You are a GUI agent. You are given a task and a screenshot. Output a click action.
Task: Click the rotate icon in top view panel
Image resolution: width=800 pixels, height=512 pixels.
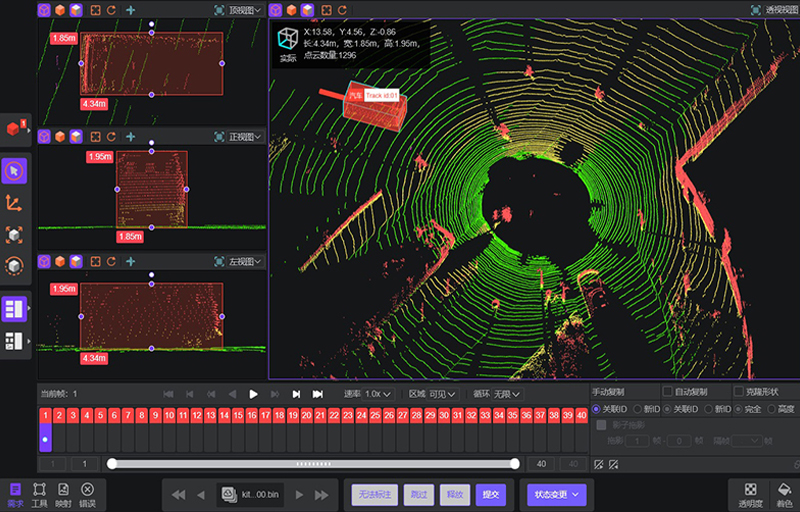click(x=112, y=10)
